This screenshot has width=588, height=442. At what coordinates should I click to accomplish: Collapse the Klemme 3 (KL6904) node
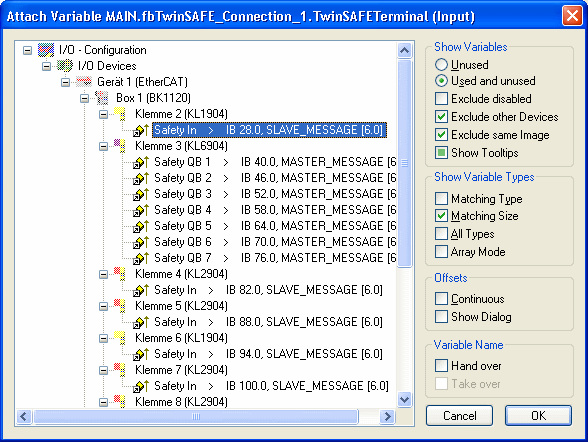coord(103,146)
